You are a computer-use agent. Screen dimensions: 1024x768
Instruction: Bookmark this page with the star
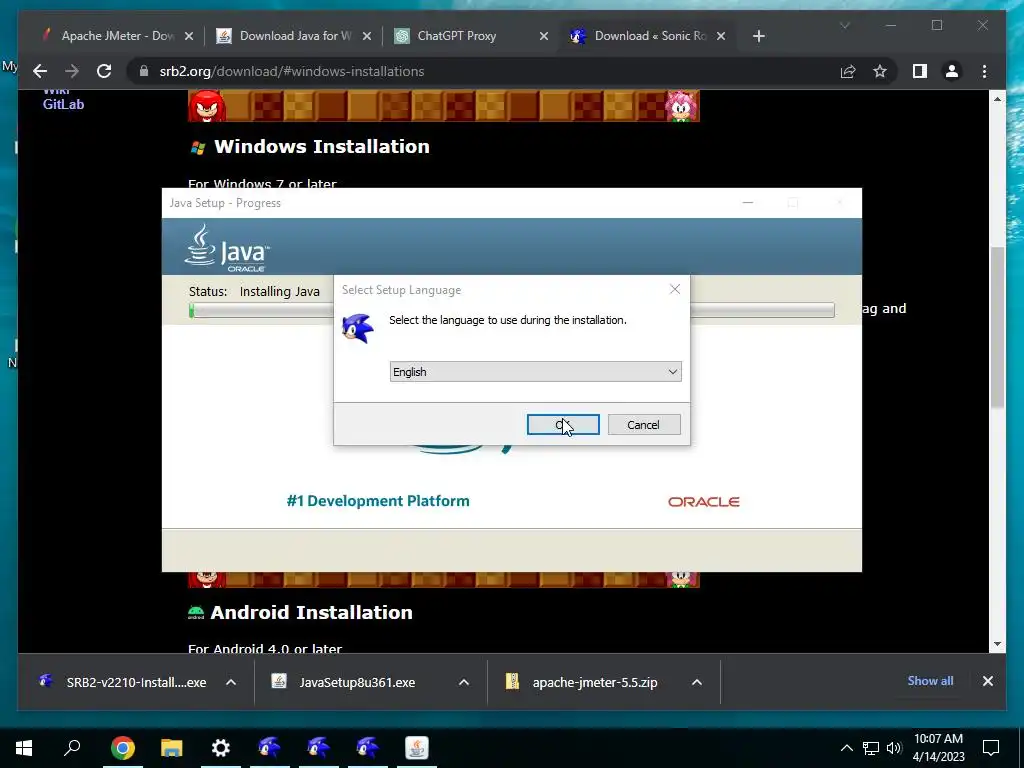[x=880, y=71]
